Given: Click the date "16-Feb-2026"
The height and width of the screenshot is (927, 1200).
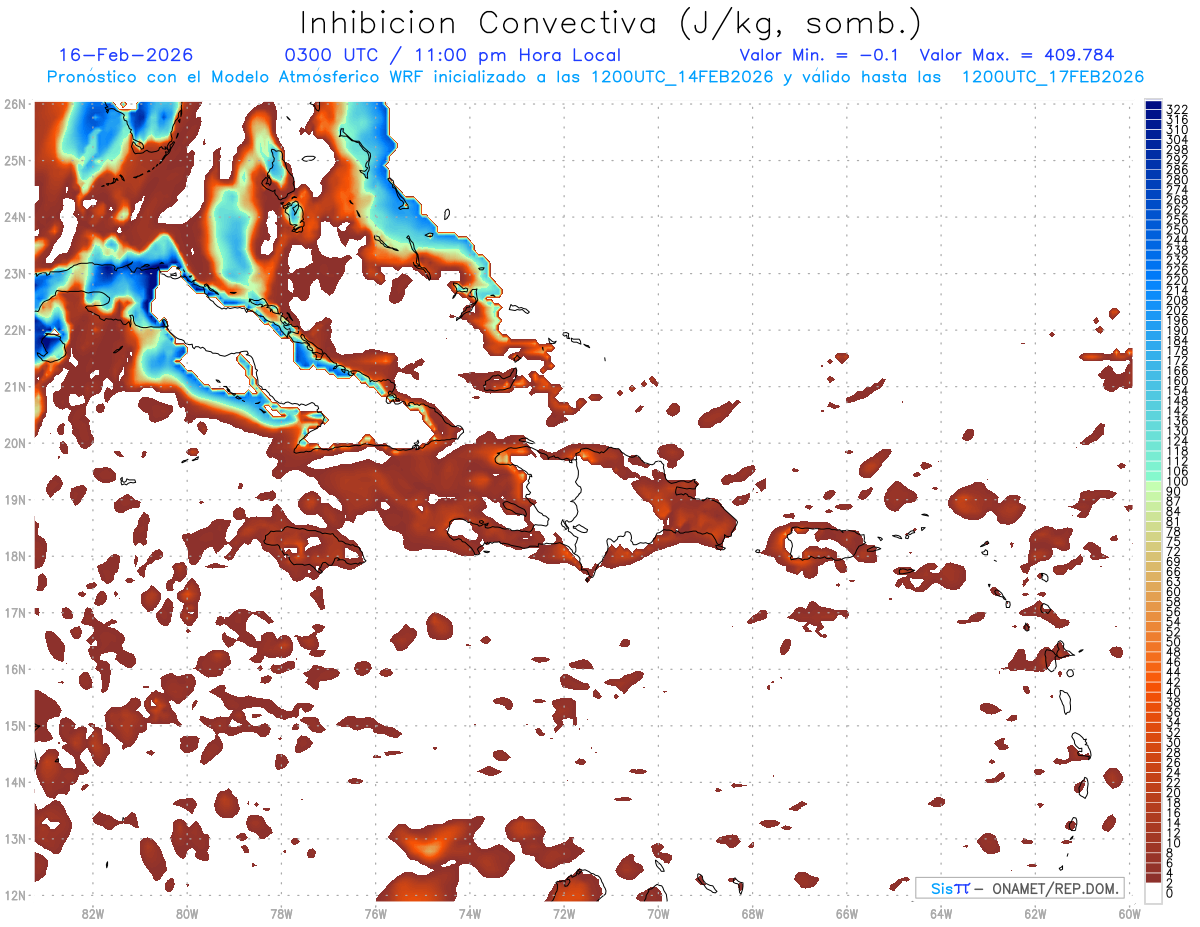Looking at the screenshot, I should [x=126, y=55].
